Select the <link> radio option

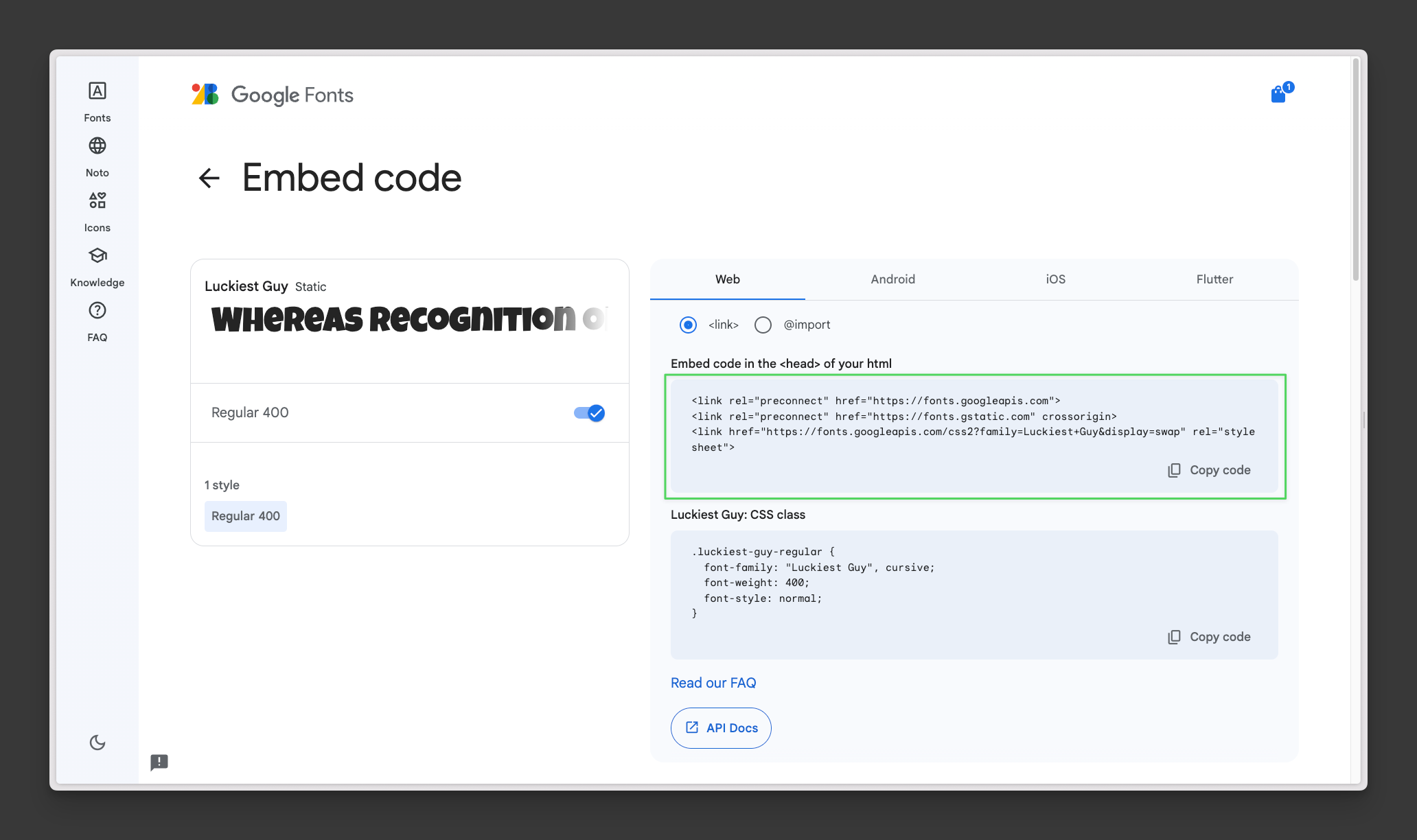point(688,325)
